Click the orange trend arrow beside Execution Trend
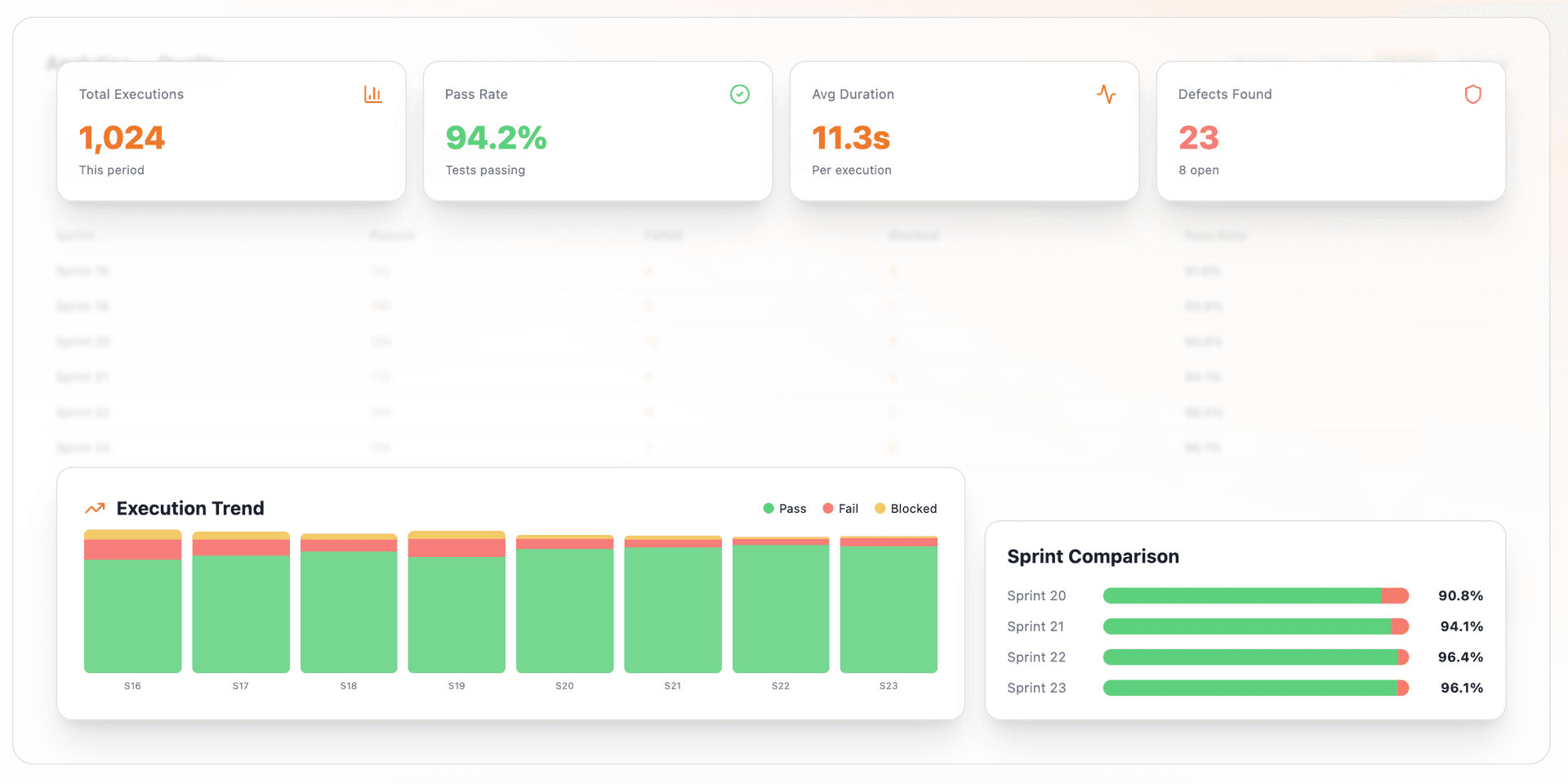 coord(94,507)
